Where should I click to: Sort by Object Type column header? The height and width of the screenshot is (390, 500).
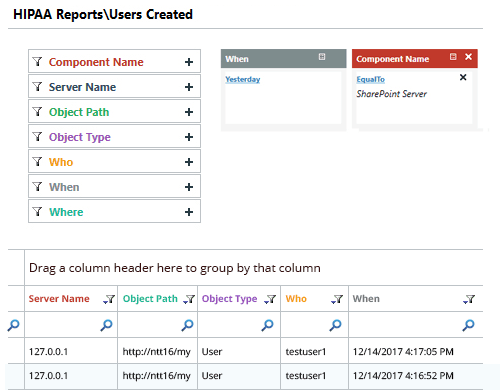[x=229, y=299]
